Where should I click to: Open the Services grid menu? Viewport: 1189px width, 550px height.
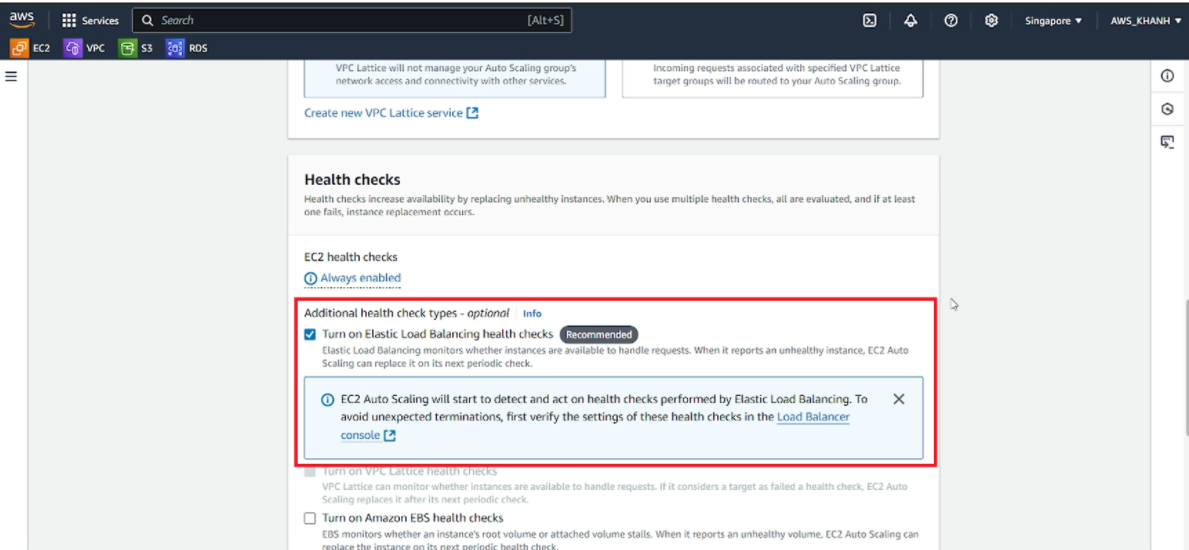90,20
